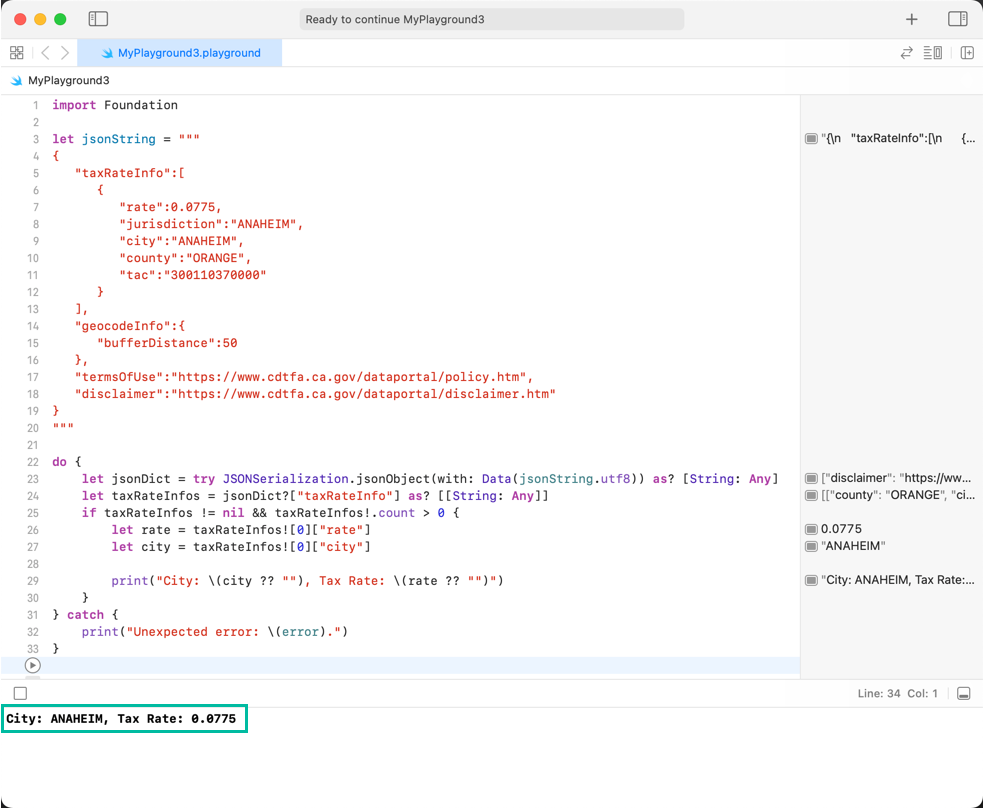Show quick look for jsonString result

pyautogui.click(x=811, y=139)
